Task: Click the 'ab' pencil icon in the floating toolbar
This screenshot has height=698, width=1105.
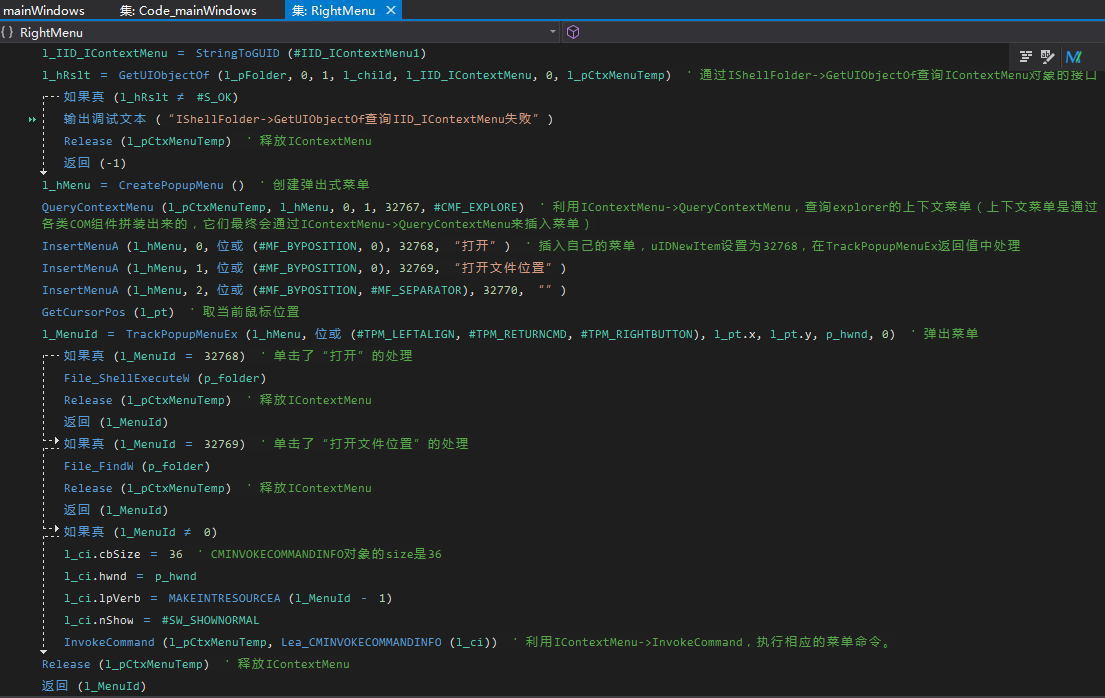Action: tap(1048, 56)
